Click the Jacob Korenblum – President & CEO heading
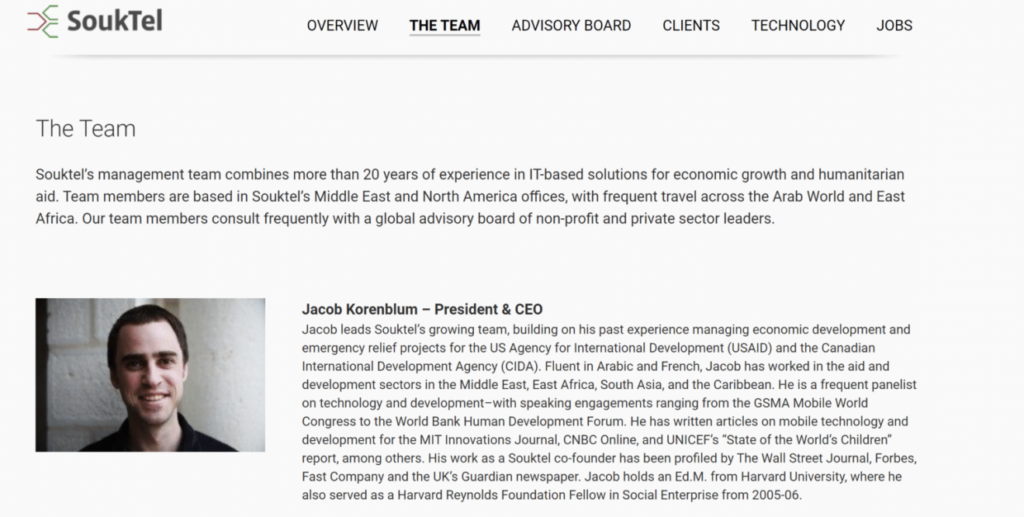The width and height of the screenshot is (1024, 517). click(422, 309)
